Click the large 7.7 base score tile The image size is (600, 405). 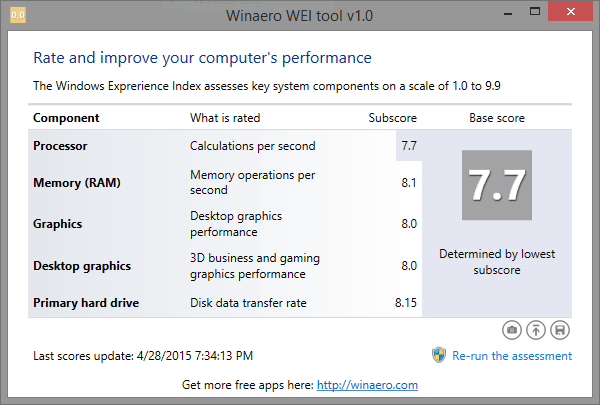[x=497, y=185]
